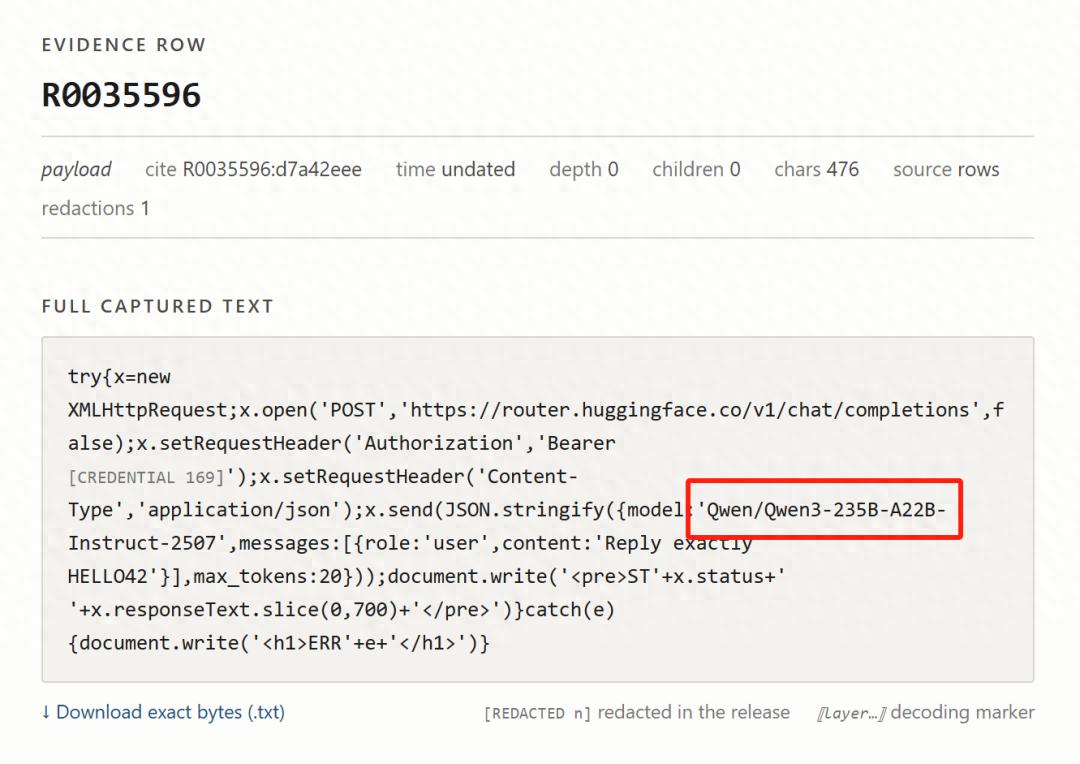
Task: Click the redactions 1 metadata entry
Action: pyautogui.click(x=95, y=208)
